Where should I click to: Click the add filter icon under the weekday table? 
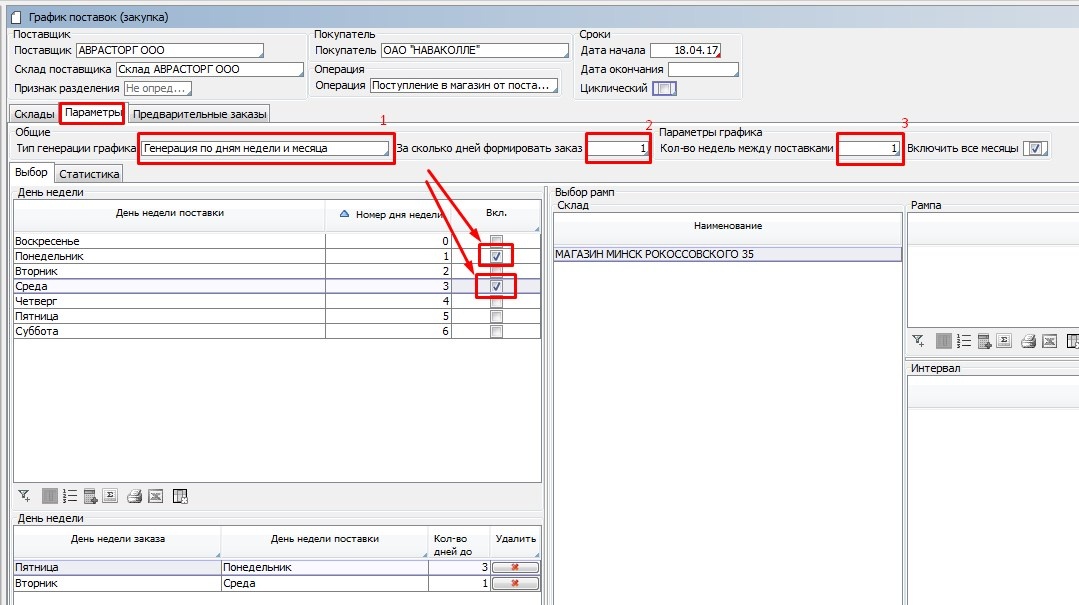pos(24,495)
